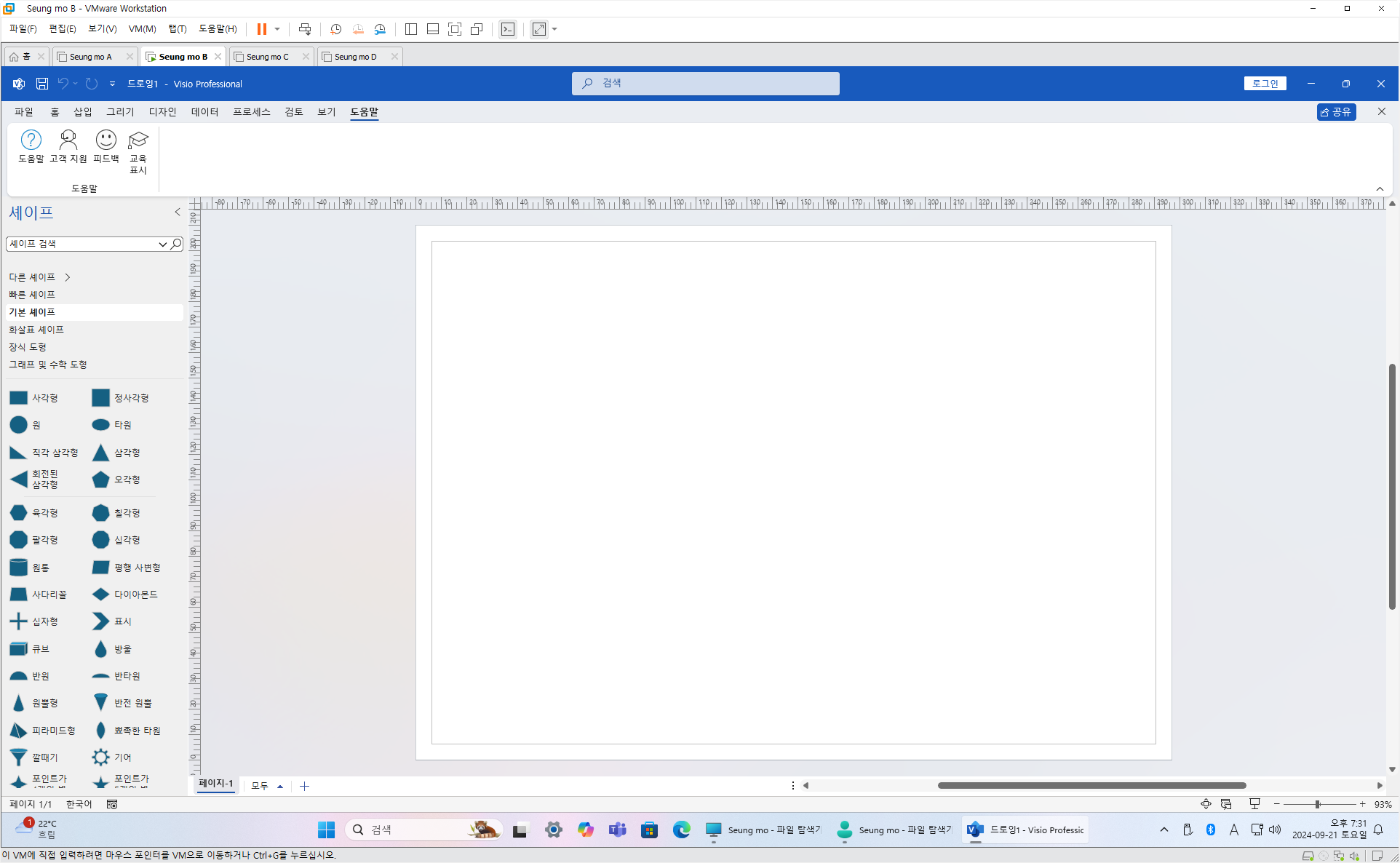Click the 로그인 sign-in button
Viewport: 1400px width, 863px height.
tap(1265, 84)
